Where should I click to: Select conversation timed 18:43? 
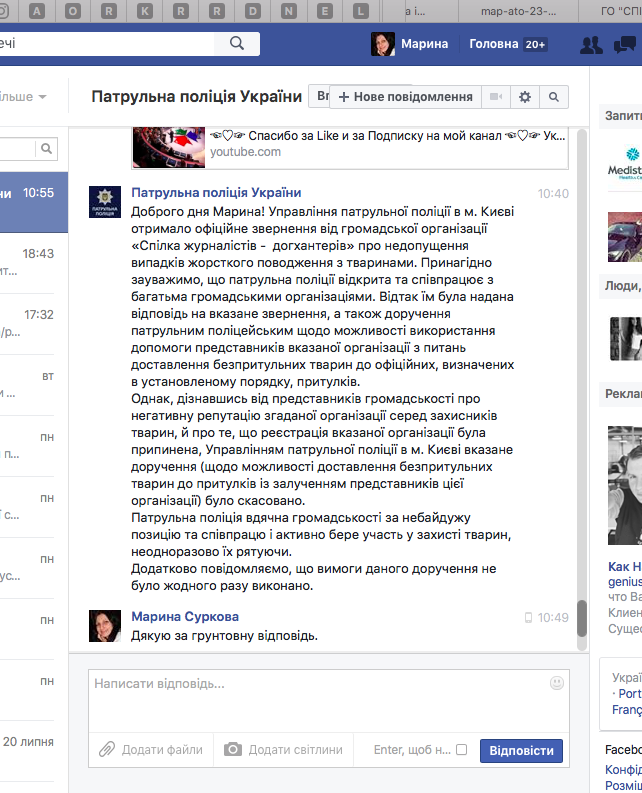[x=34, y=263]
